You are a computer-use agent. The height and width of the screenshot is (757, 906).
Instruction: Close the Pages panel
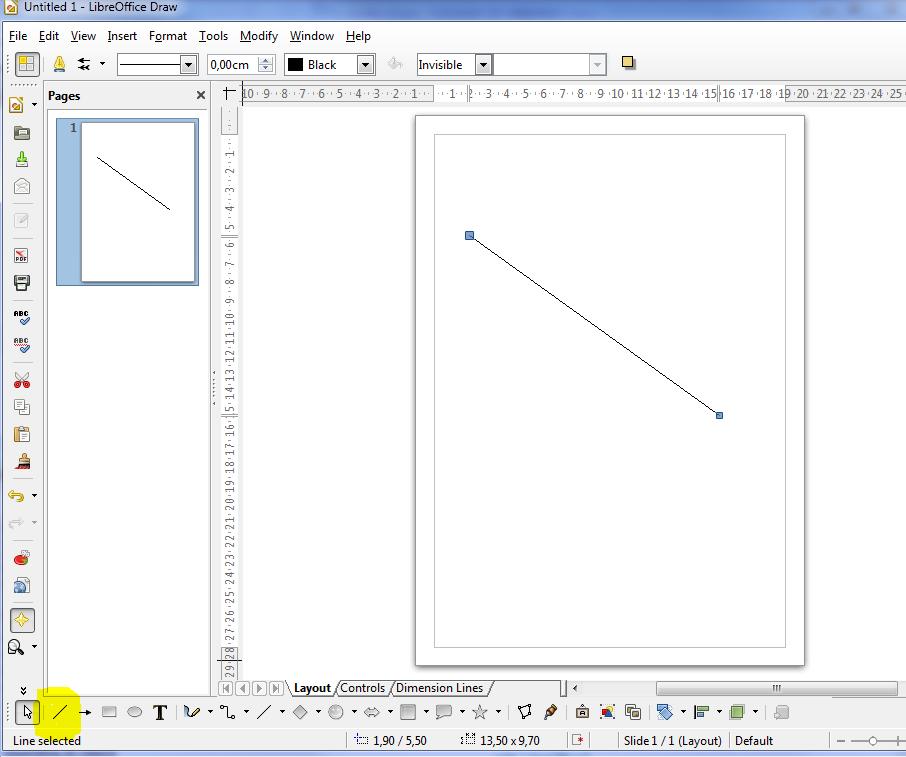click(x=200, y=95)
